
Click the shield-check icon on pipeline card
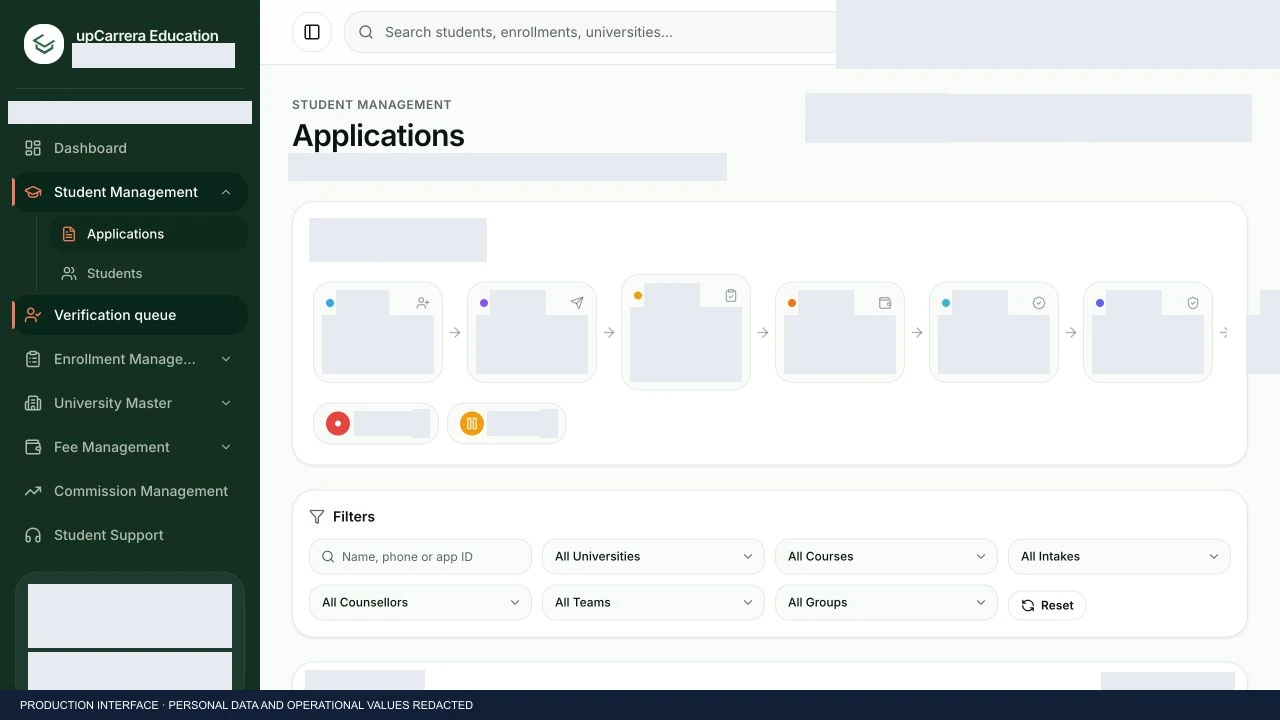(x=1193, y=303)
